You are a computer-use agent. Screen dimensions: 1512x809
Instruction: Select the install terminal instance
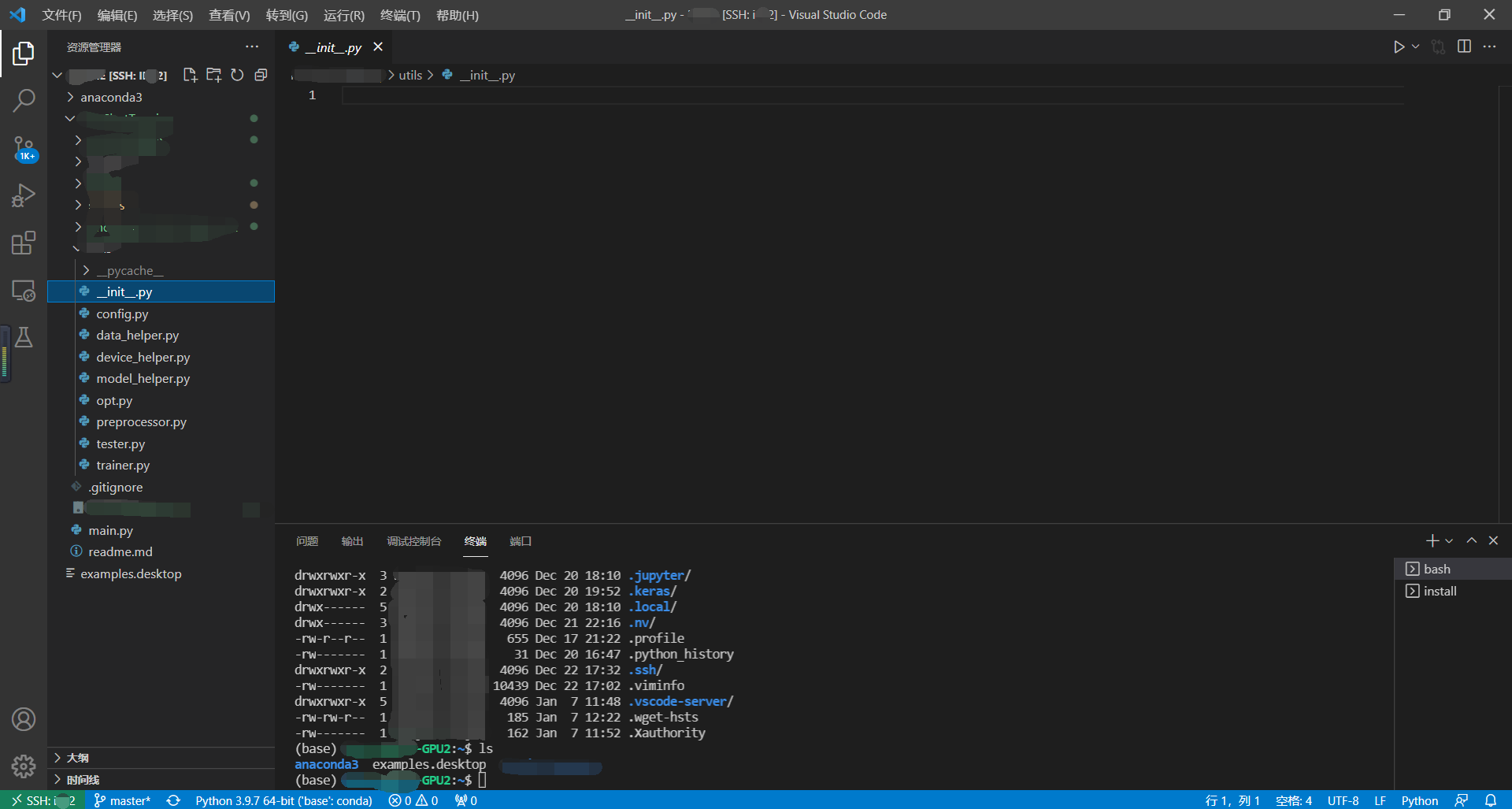pos(1453,591)
